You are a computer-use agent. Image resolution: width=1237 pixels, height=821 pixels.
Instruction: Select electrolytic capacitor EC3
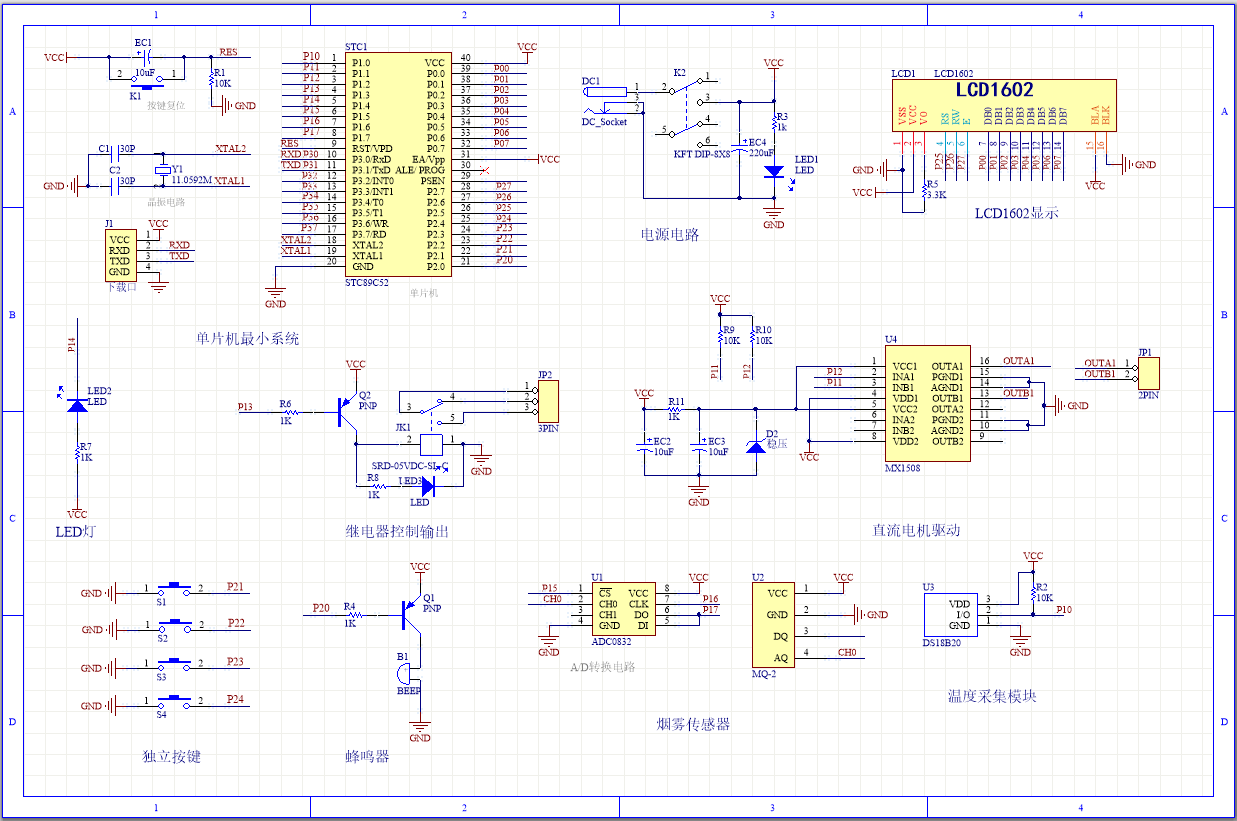(699, 445)
